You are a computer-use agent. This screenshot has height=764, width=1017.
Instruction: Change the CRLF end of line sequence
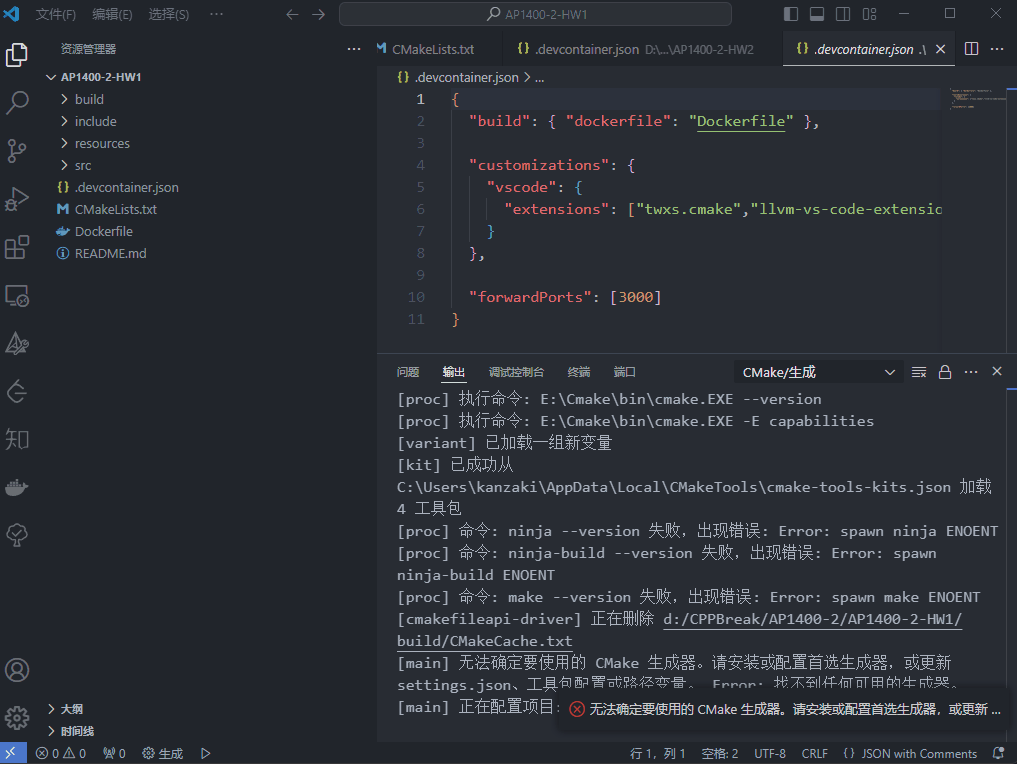pyautogui.click(x=814, y=753)
